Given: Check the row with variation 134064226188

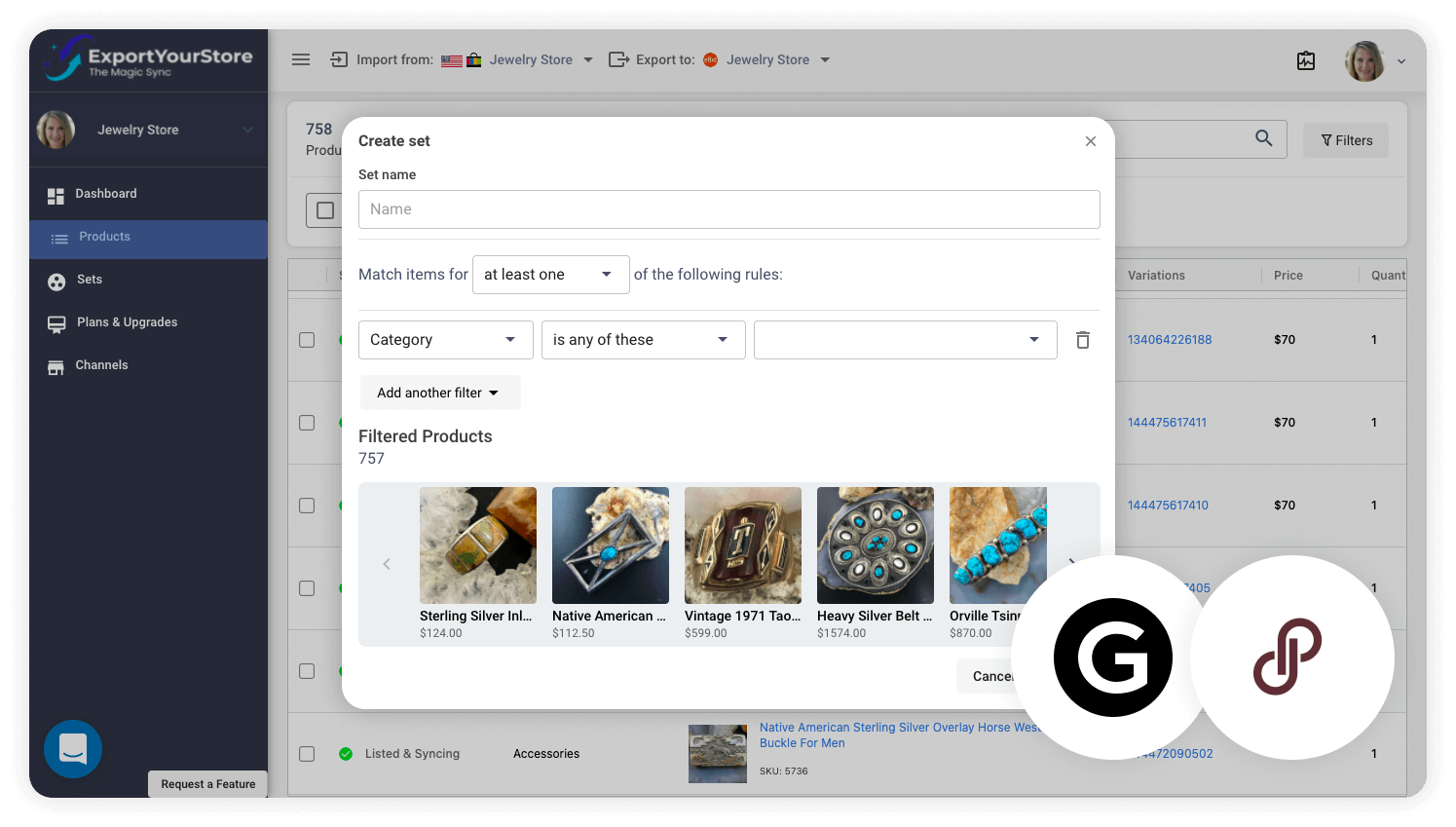Looking at the screenshot, I should tap(307, 340).
